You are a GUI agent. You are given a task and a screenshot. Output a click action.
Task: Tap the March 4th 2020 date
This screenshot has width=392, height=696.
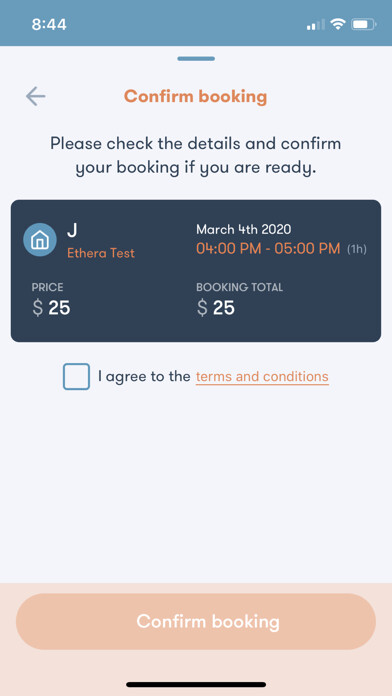(244, 229)
